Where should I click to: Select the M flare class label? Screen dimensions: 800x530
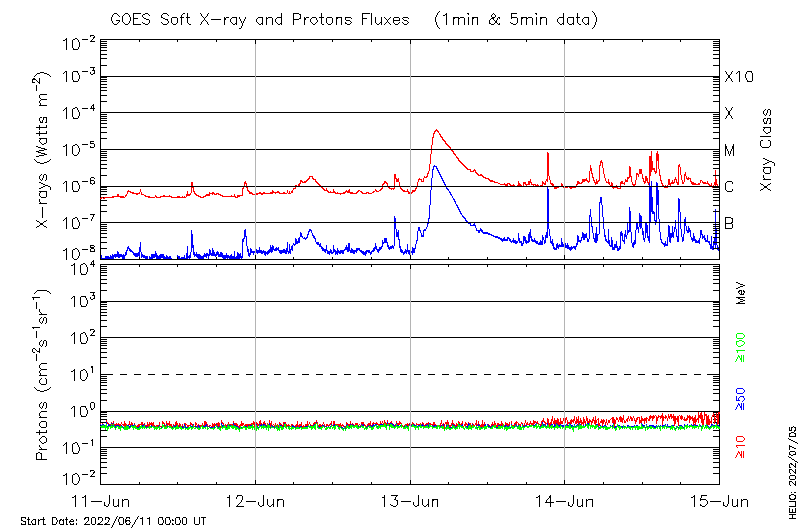(x=730, y=151)
